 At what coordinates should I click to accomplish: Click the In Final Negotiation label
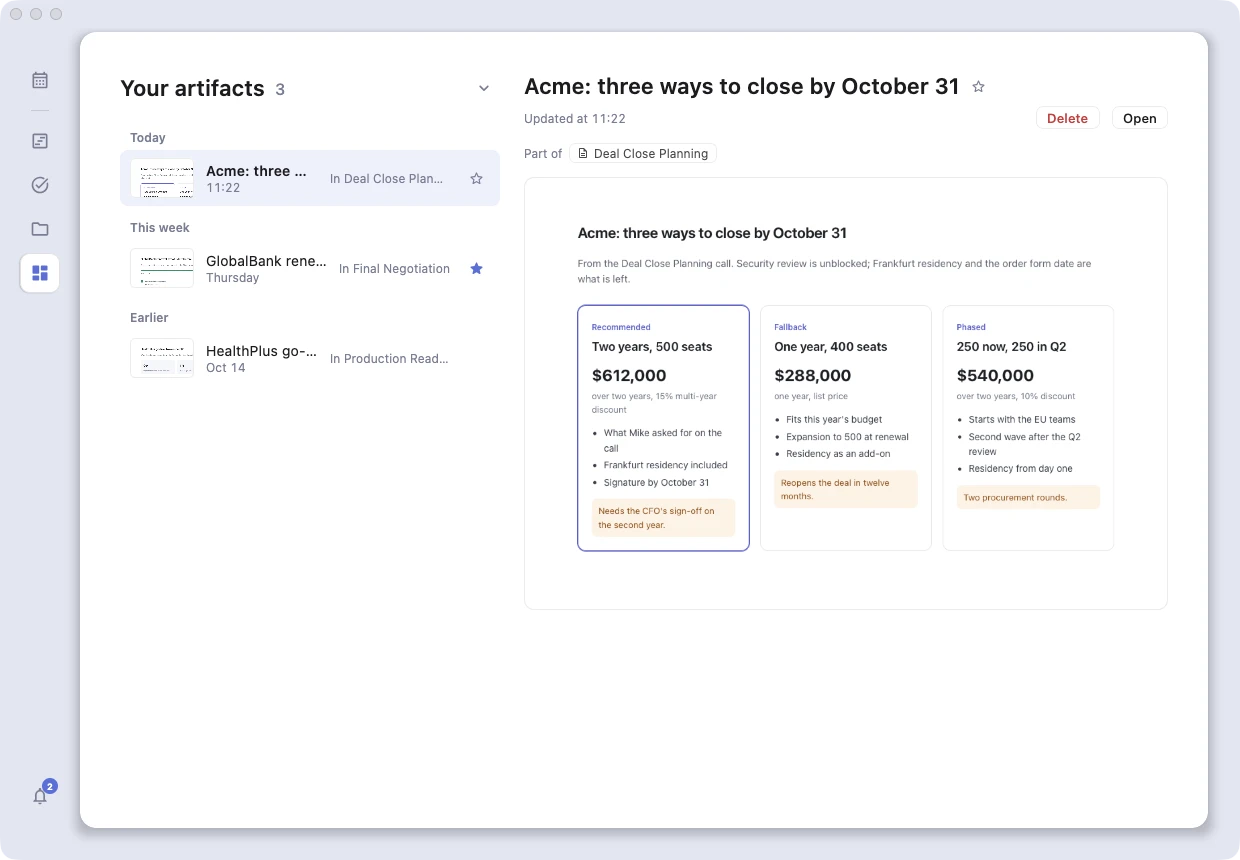pyautogui.click(x=394, y=269)
